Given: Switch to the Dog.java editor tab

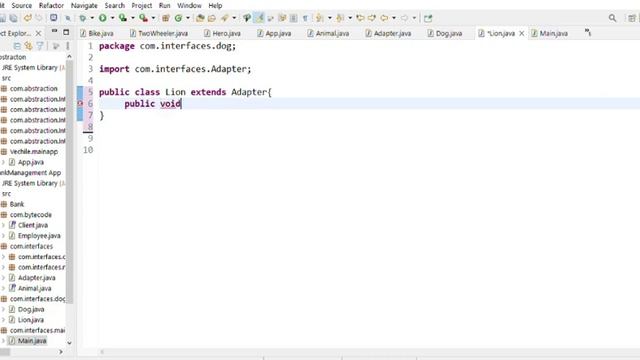Looking at the screenshot, I should pos(444,33).
